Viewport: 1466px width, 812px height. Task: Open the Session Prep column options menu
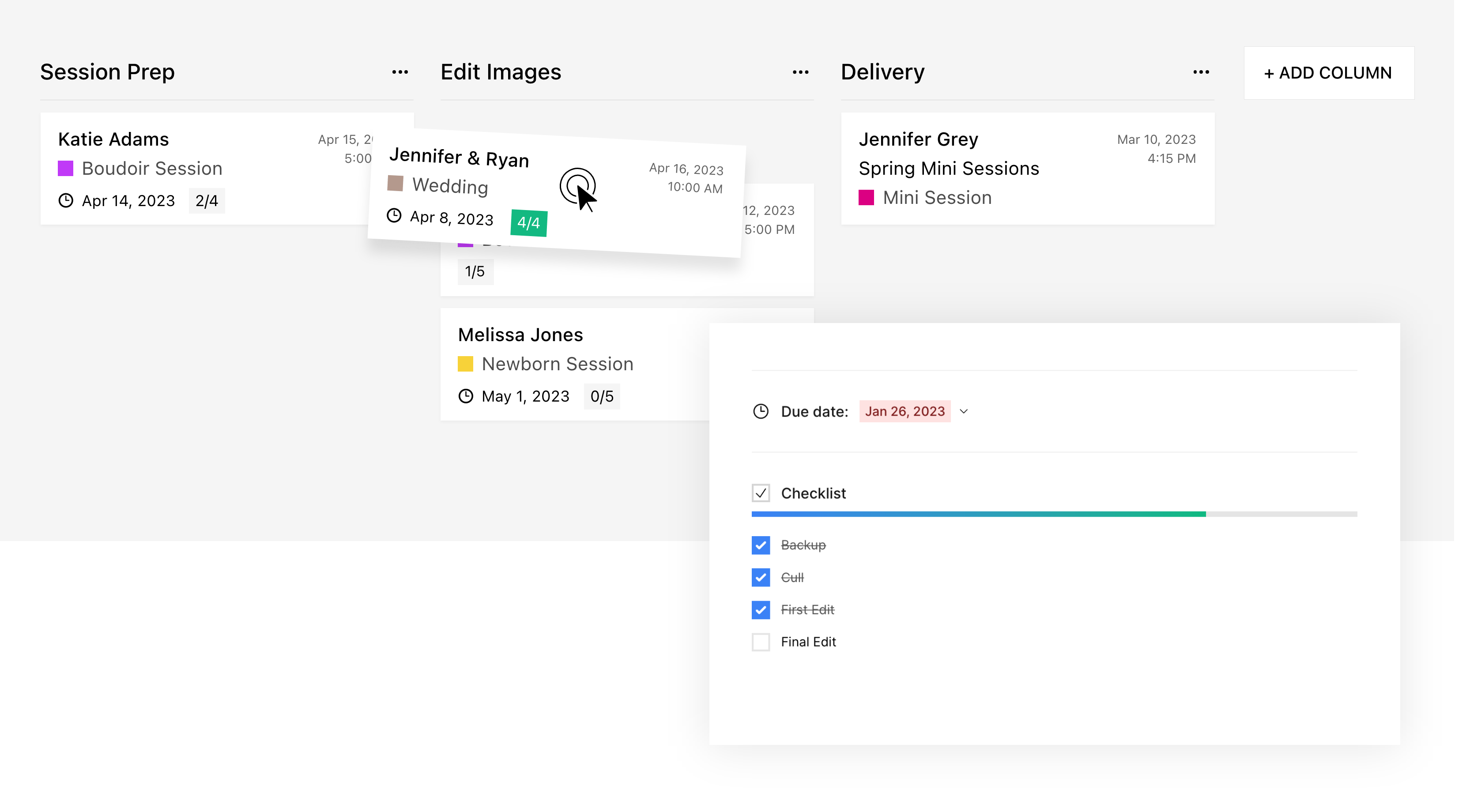pyautogui.click(x=403, y=73)
